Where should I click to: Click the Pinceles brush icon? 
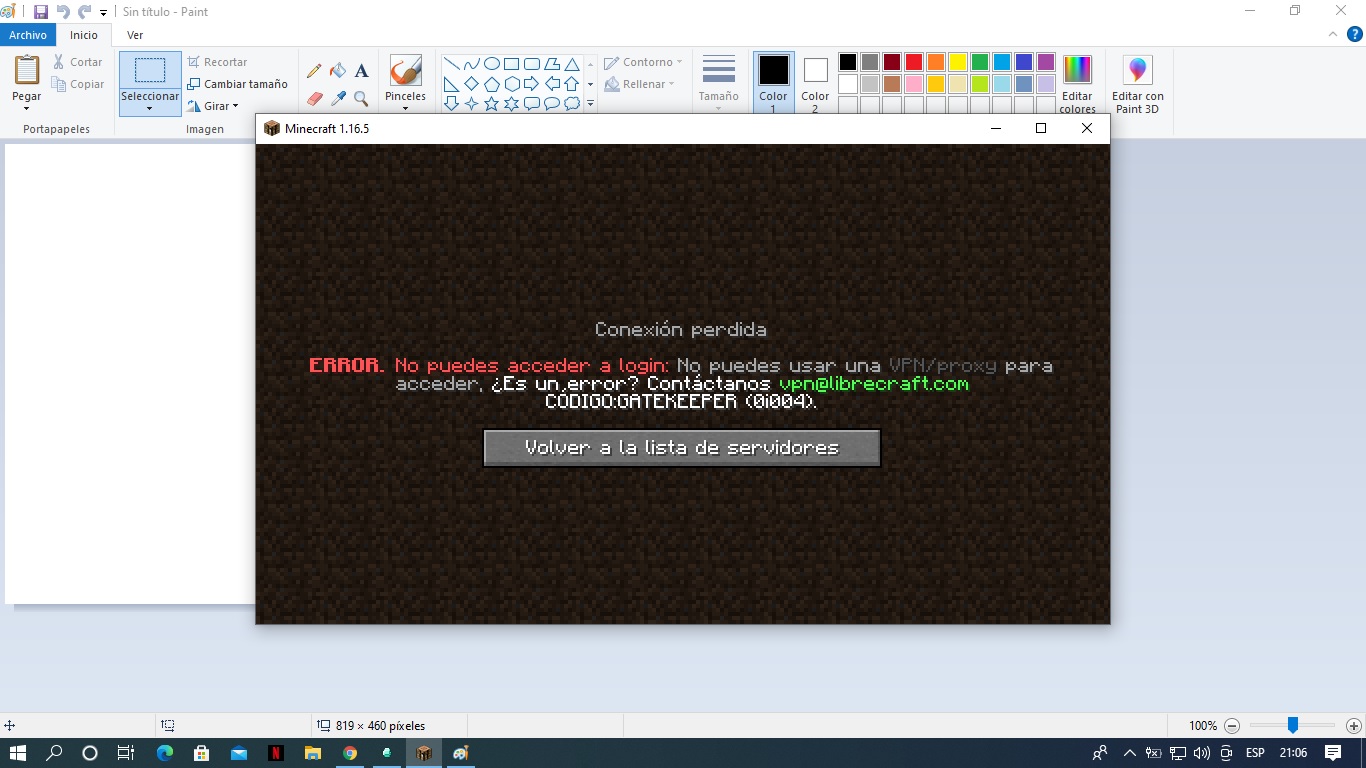click(x=405, y=71)
